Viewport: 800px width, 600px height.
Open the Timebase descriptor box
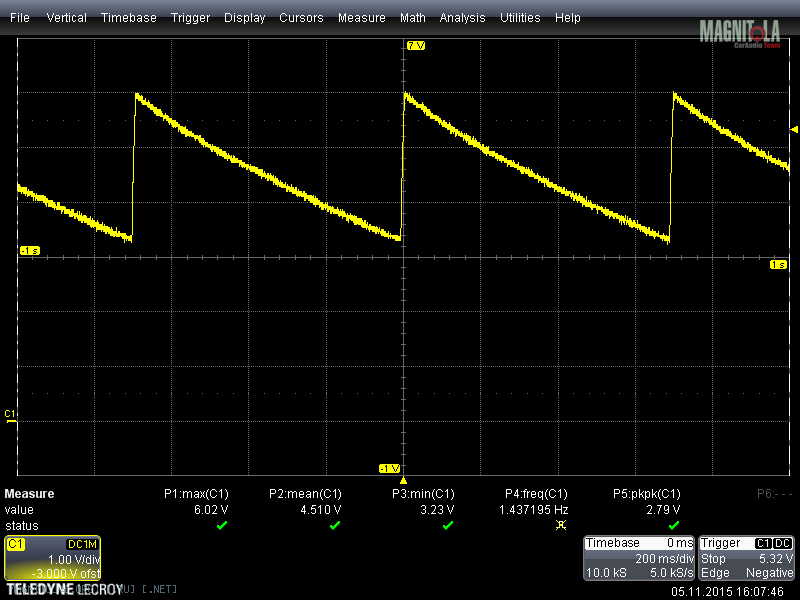tap(638, 558)
